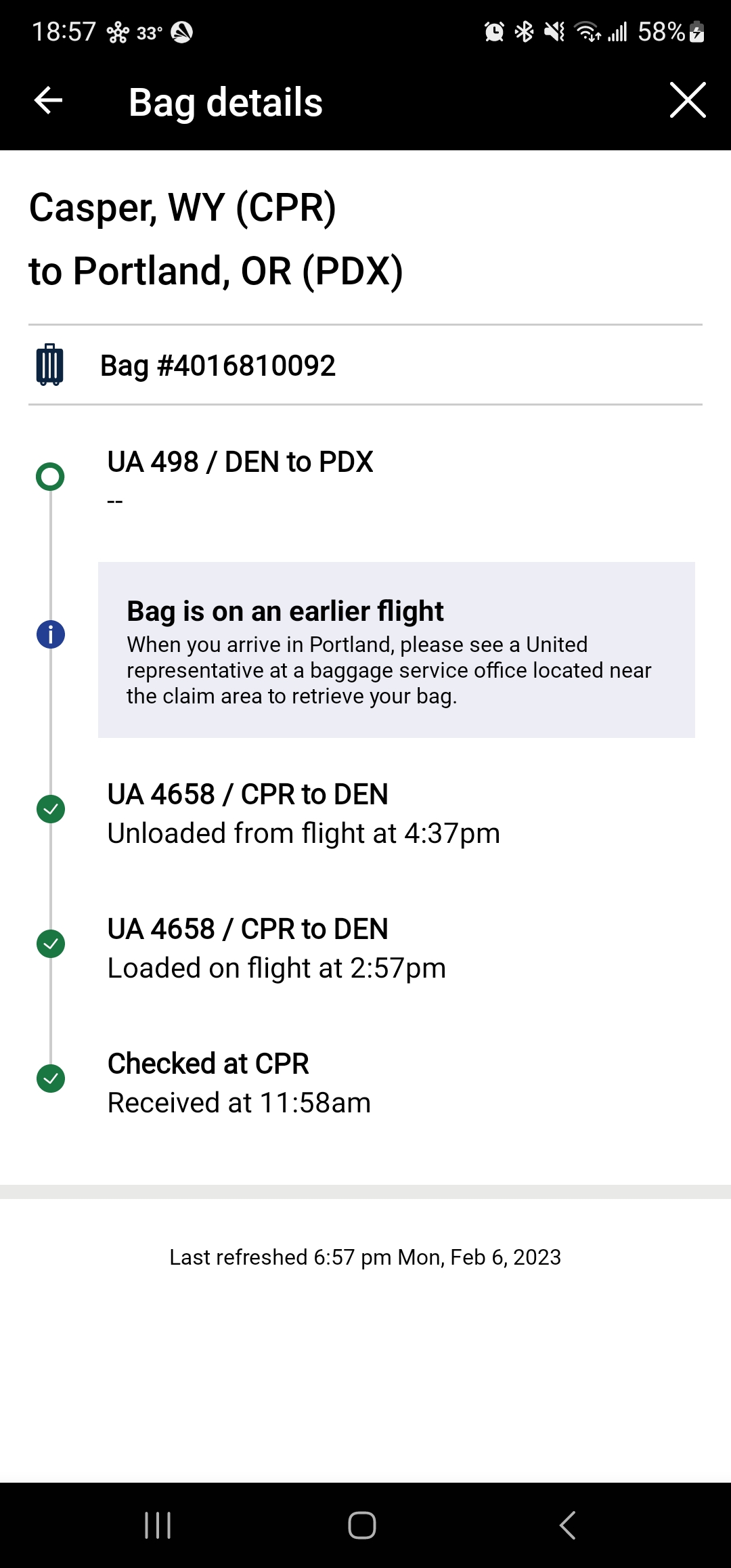Close the Bag details screen
731x1568 pixels.
tap(688, 100)
